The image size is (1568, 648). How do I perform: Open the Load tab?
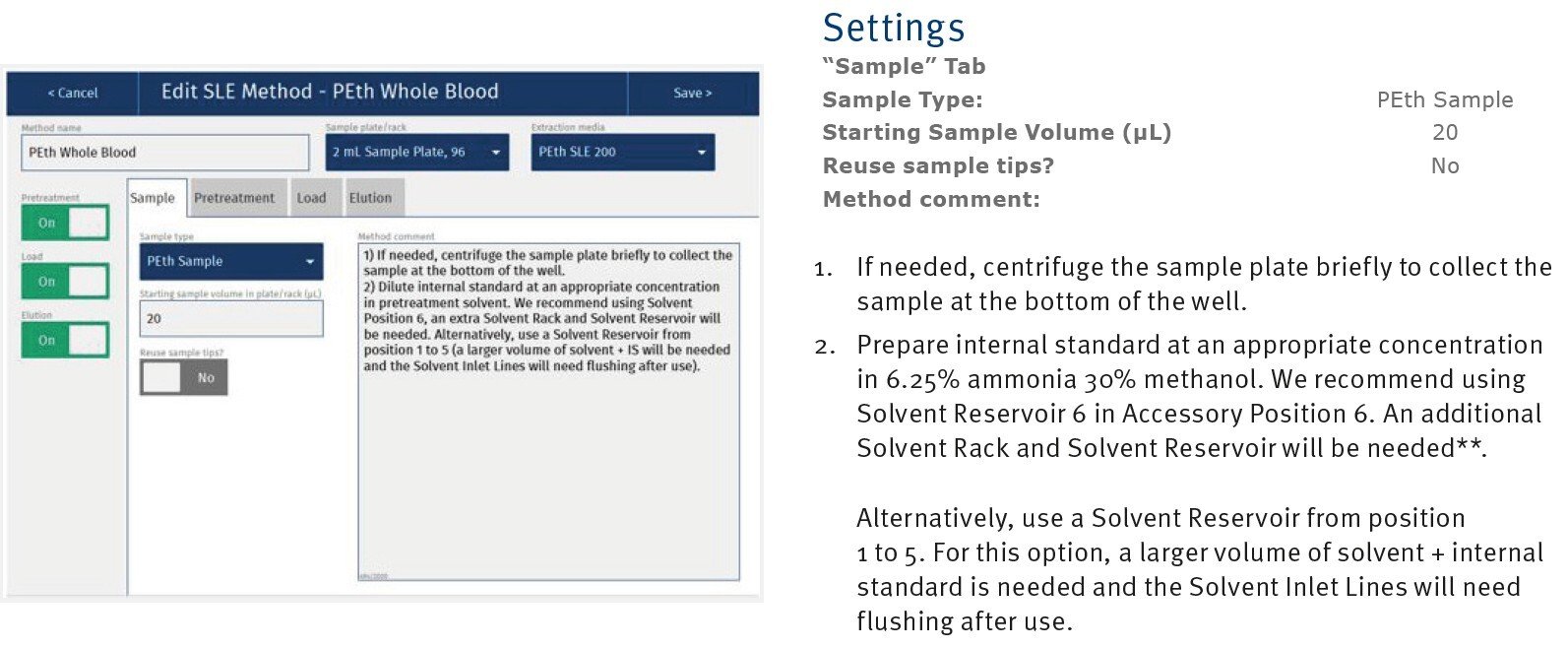tap(311, 198)
